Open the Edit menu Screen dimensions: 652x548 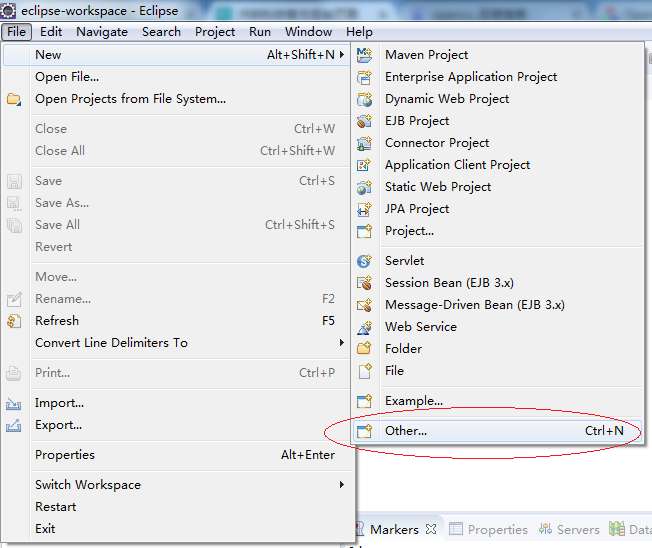tap(51, 32)
